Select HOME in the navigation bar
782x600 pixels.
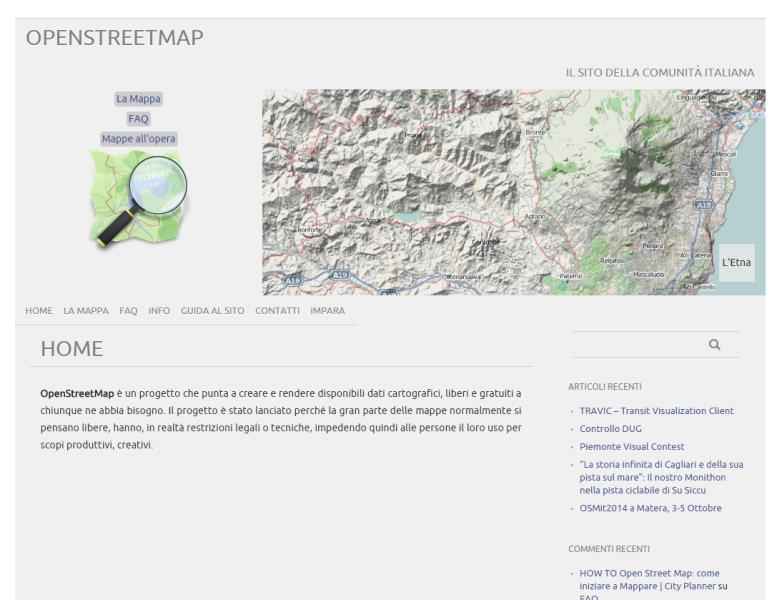point(38,310)
